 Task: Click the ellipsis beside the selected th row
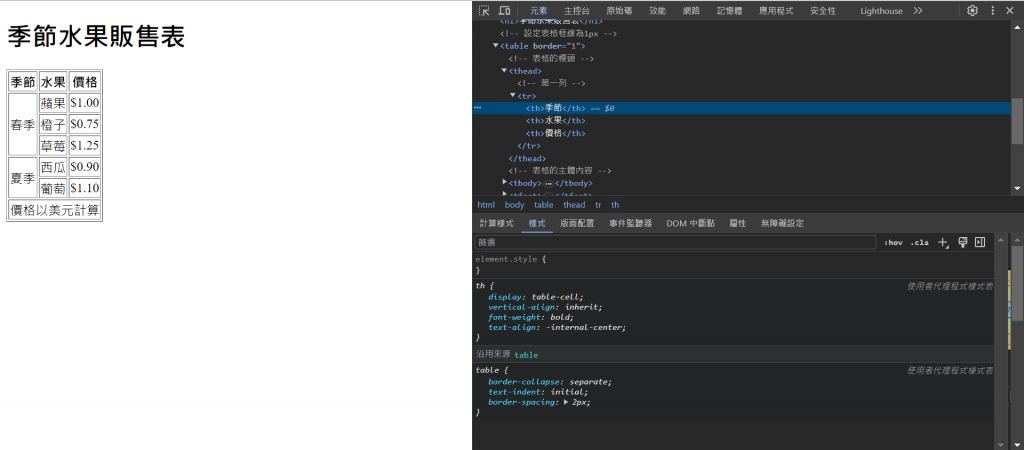pyautogui.click(x=477, y=108)
